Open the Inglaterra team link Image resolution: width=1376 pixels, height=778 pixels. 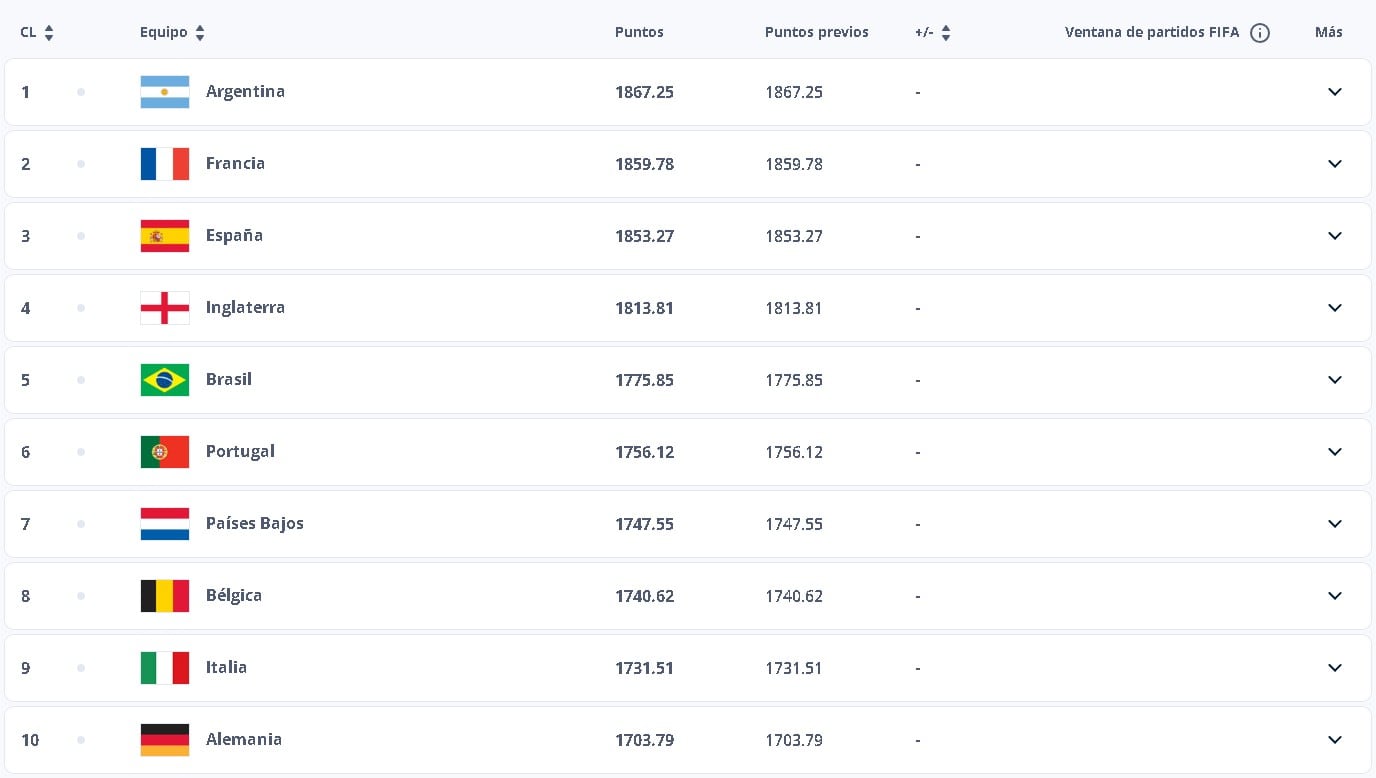coord(245,308)
